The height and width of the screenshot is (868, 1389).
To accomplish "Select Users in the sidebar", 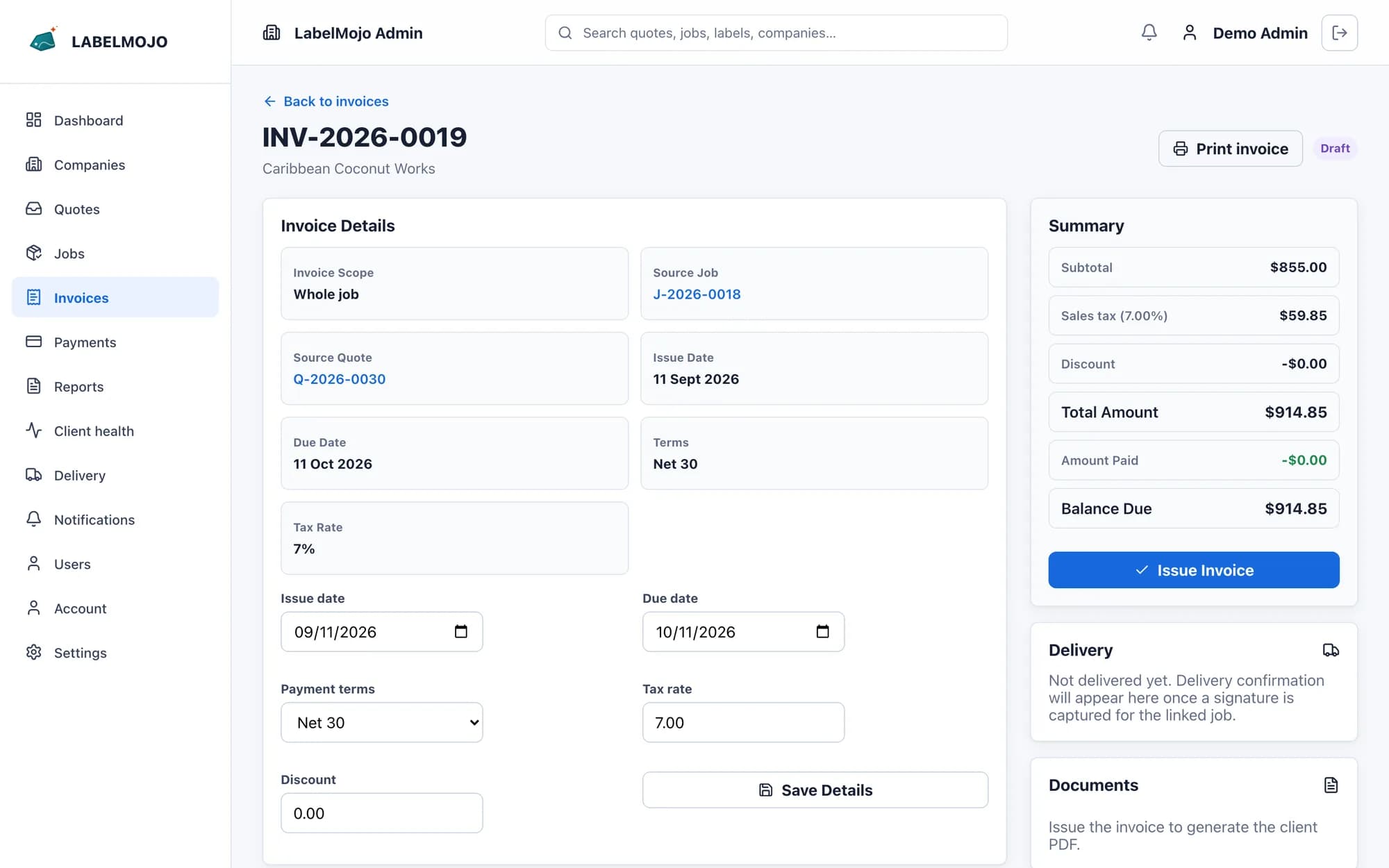I will (115, 564).
